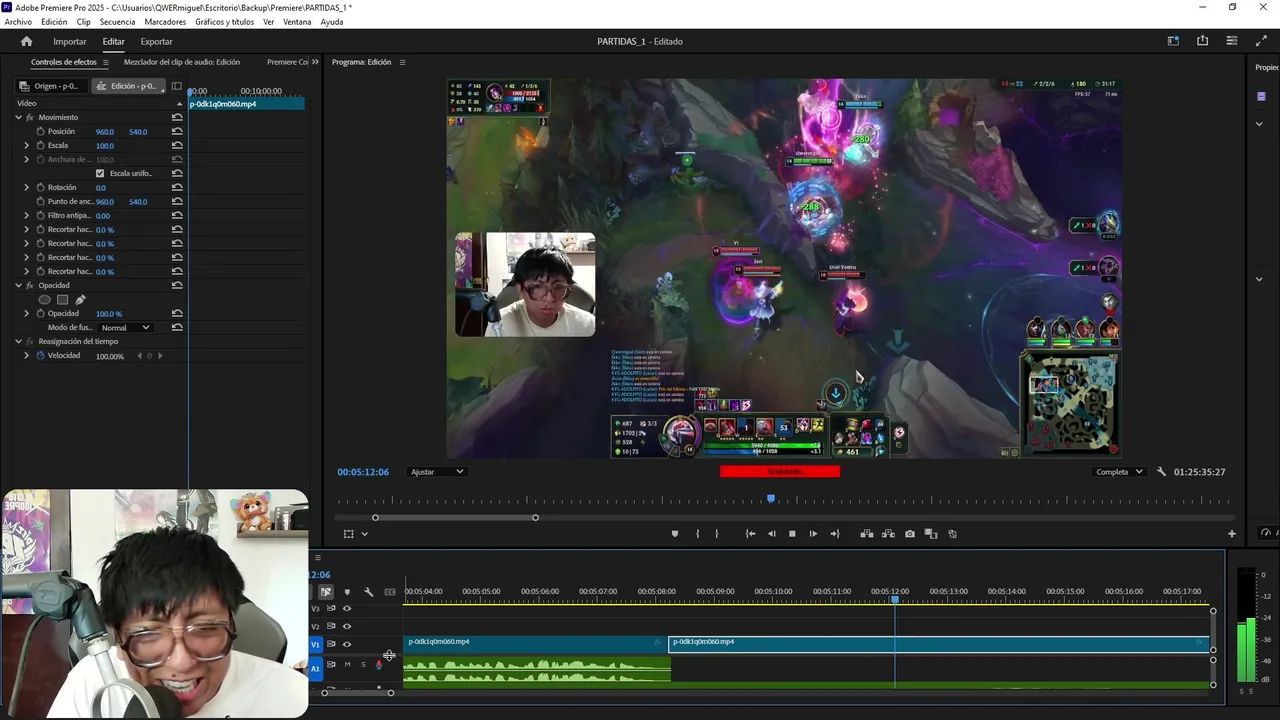Open Program monitor wrench settings
Screen dimensions: 1280x720
pyautogui.click(x=1161, y=472)
